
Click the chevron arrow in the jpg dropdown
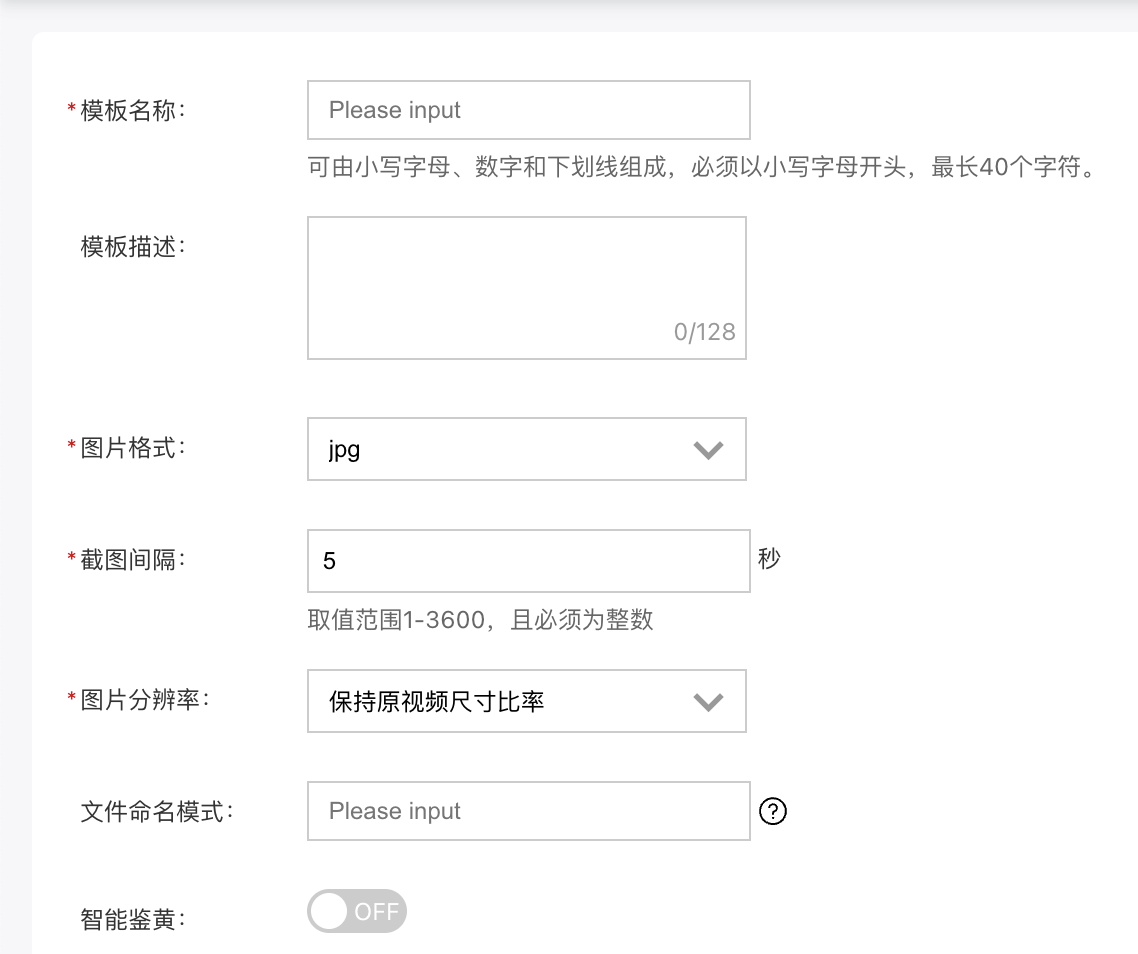click(708, 450)
